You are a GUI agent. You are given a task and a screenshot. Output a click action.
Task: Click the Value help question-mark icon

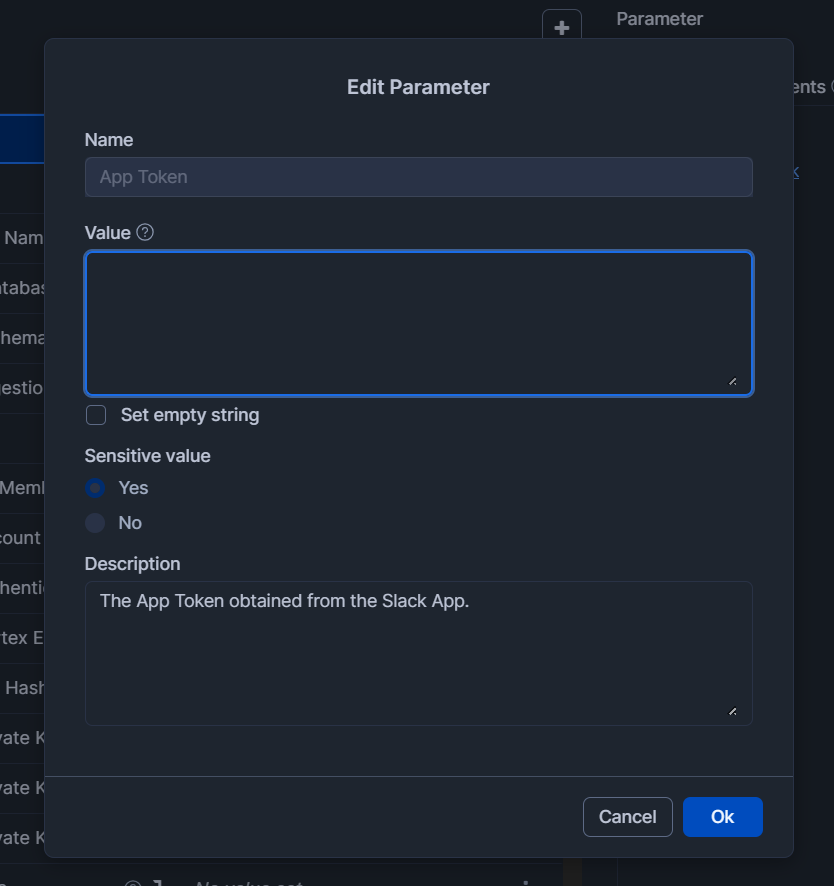(x=145, y=233)
